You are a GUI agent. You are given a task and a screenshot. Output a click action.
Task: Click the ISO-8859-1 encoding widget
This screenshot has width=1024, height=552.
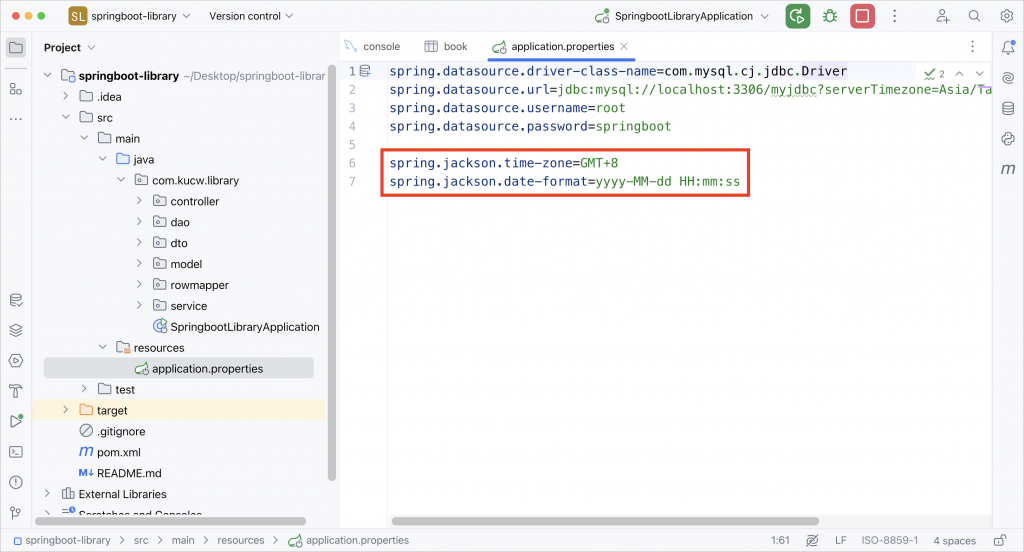889,540
